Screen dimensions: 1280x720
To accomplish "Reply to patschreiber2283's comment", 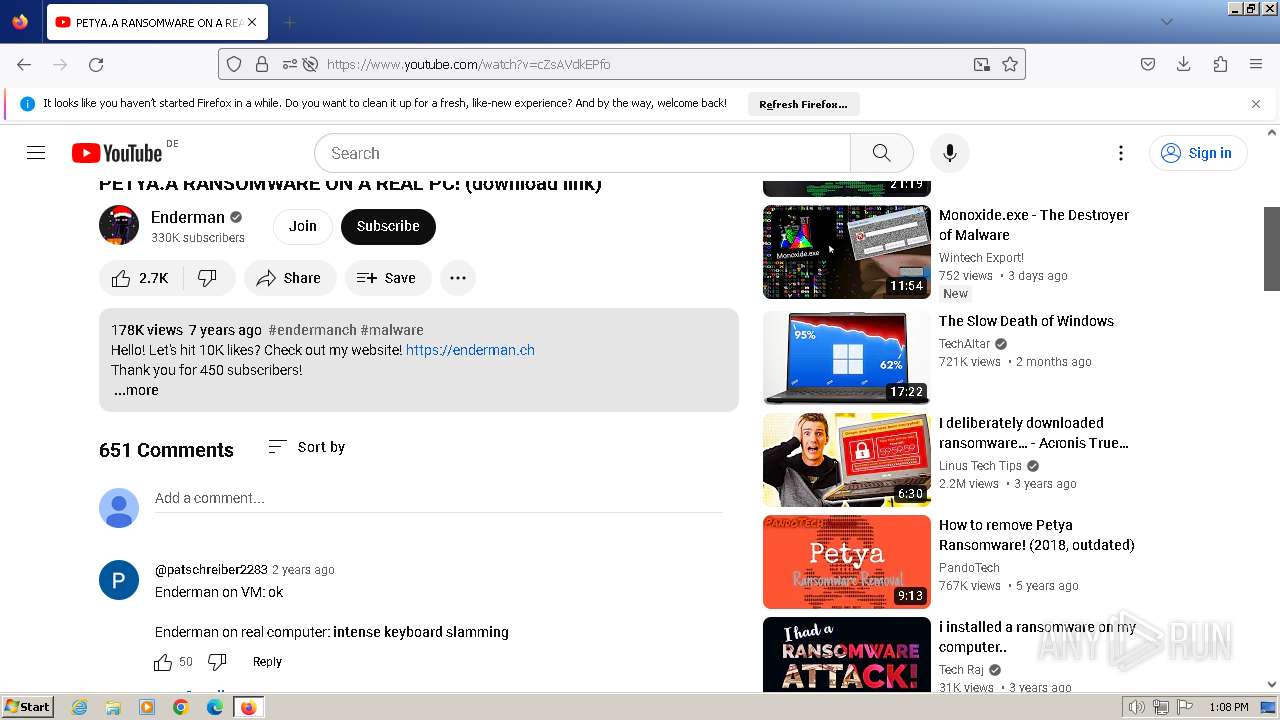I will click(x=267, y=662).
